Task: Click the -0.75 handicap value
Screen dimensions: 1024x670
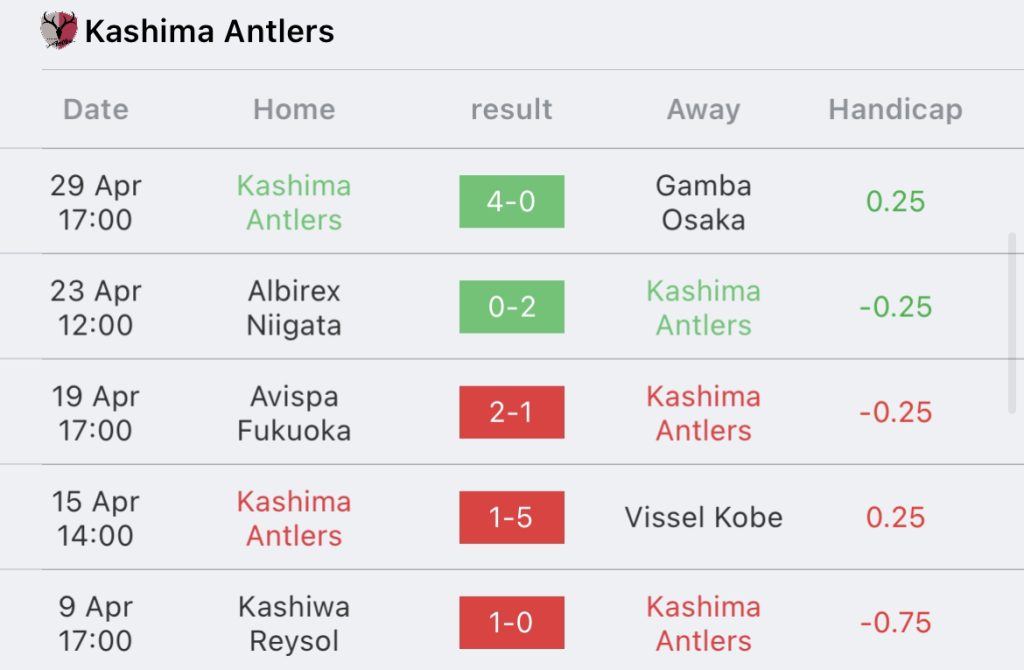Action: click(x=895, y=622)
